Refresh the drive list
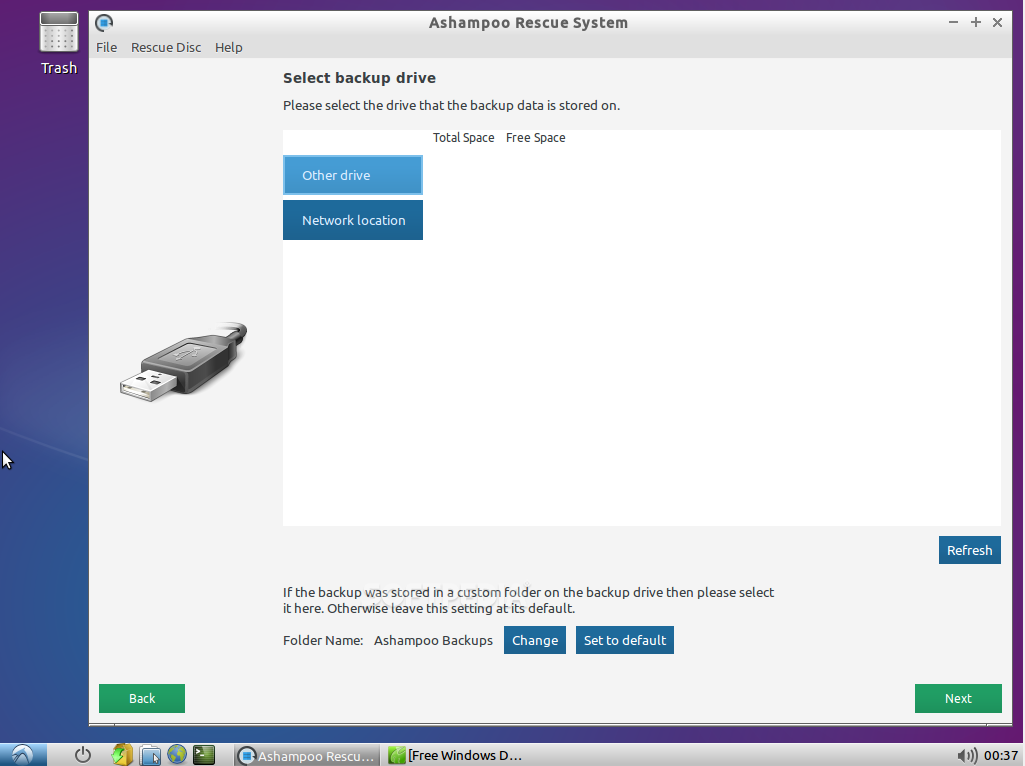 click(x=969, y=550)
